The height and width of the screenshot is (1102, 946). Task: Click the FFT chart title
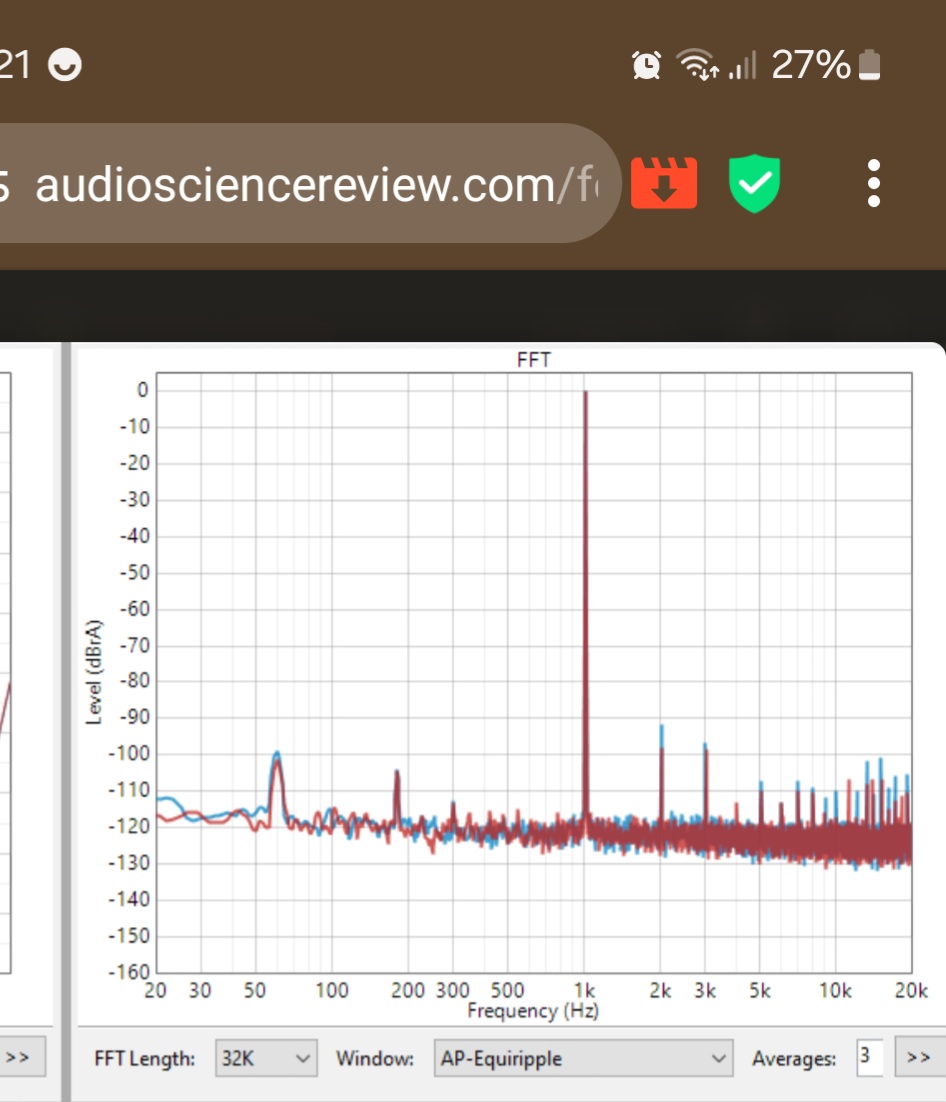tap(533, 360)
